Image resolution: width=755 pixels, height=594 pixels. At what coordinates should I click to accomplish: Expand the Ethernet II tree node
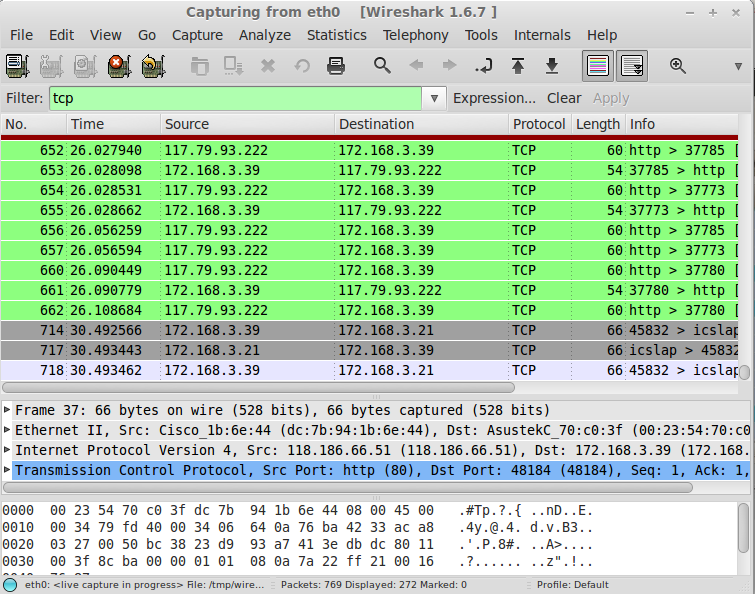8,431
